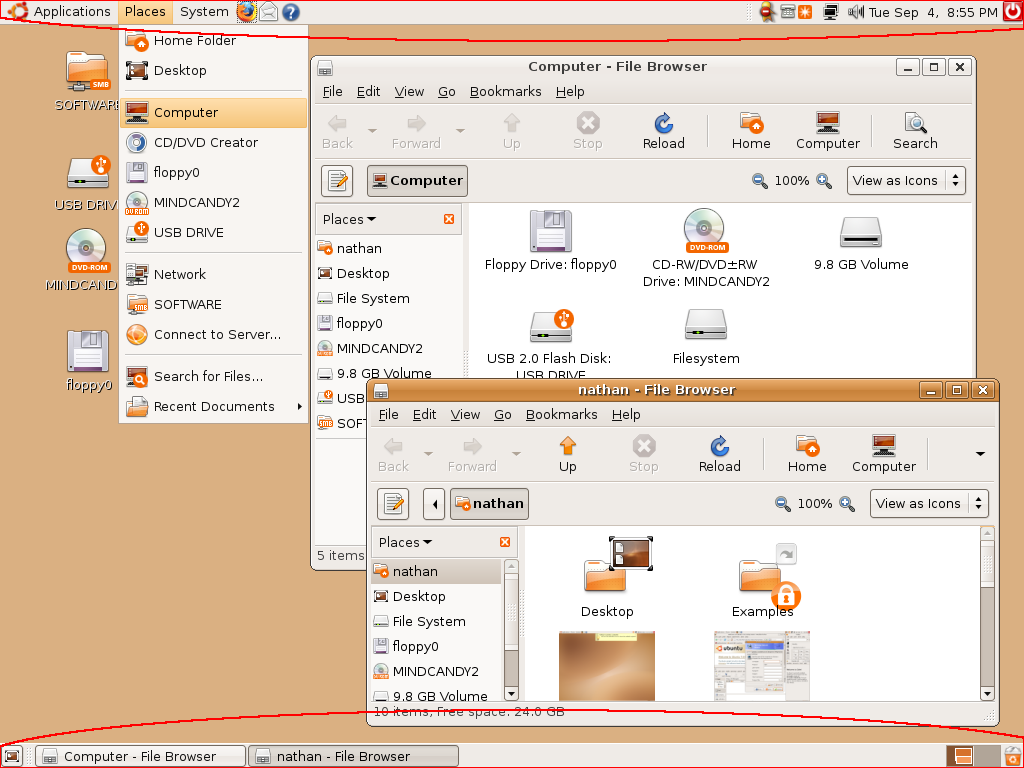This screenshot has height=768, width=1024.
Task: Switch to Computer - File Browser taskbar button
Action: (x=140, y=756)
